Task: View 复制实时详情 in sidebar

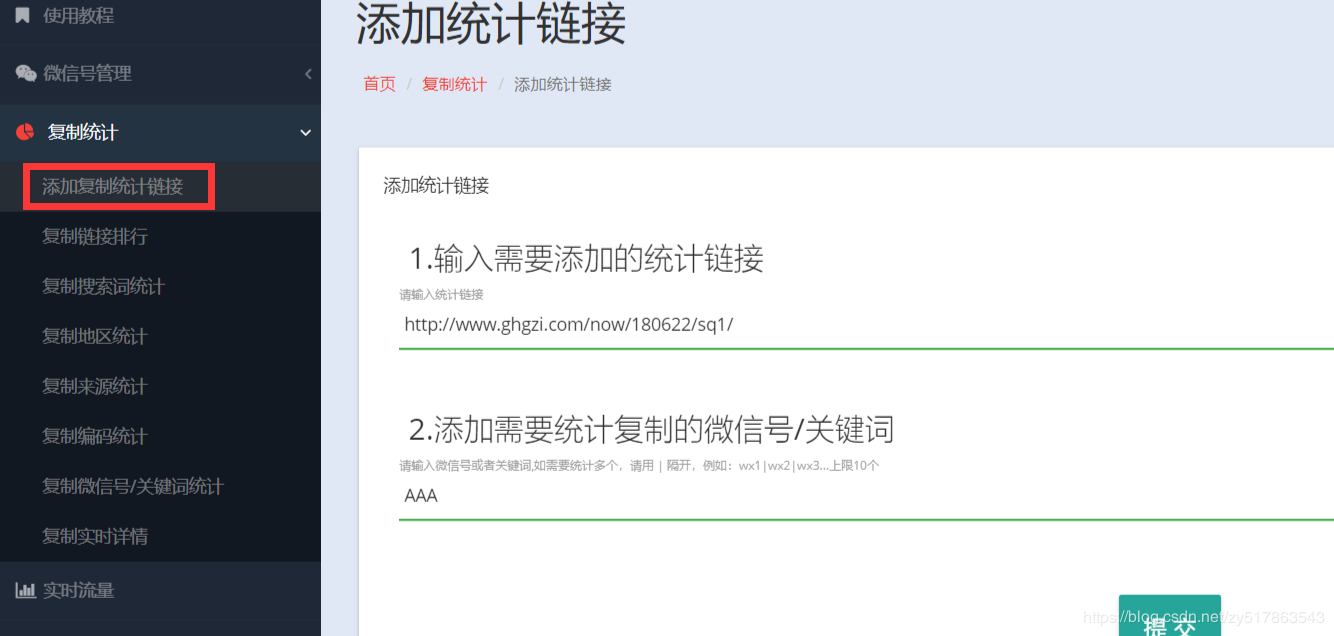Action: coord(95,536)
